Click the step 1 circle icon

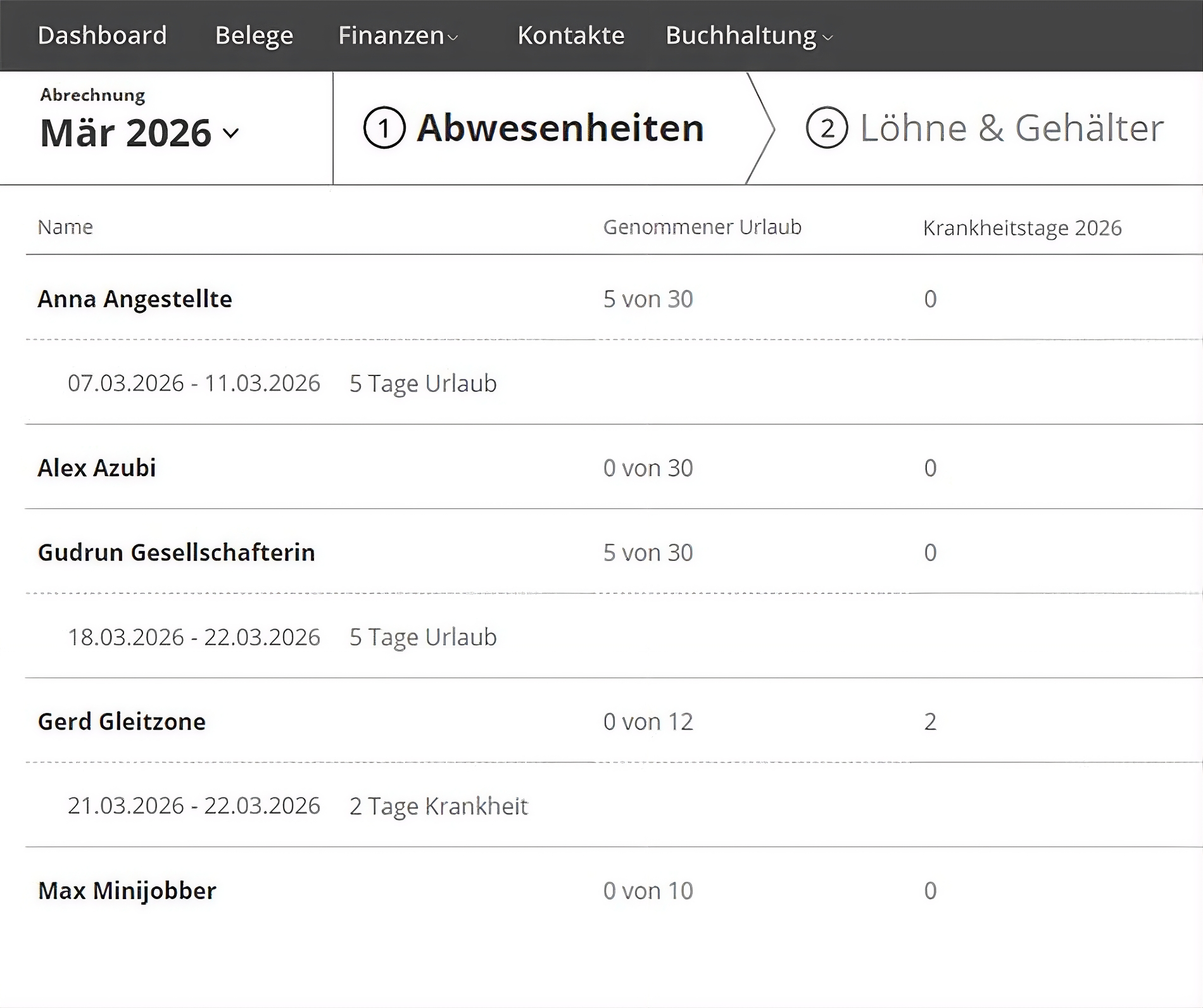pos(384,128)
